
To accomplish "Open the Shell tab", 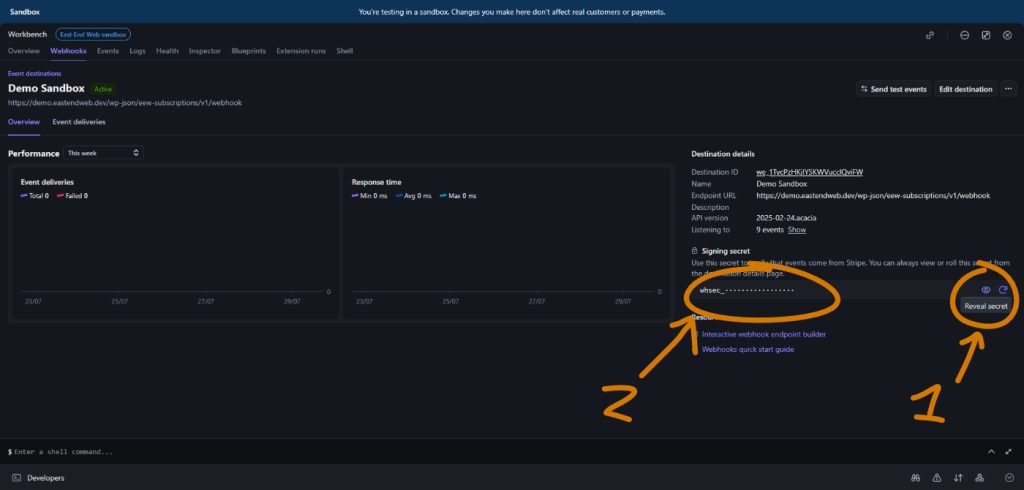I will pyautogui.click(x=345, y=51).
